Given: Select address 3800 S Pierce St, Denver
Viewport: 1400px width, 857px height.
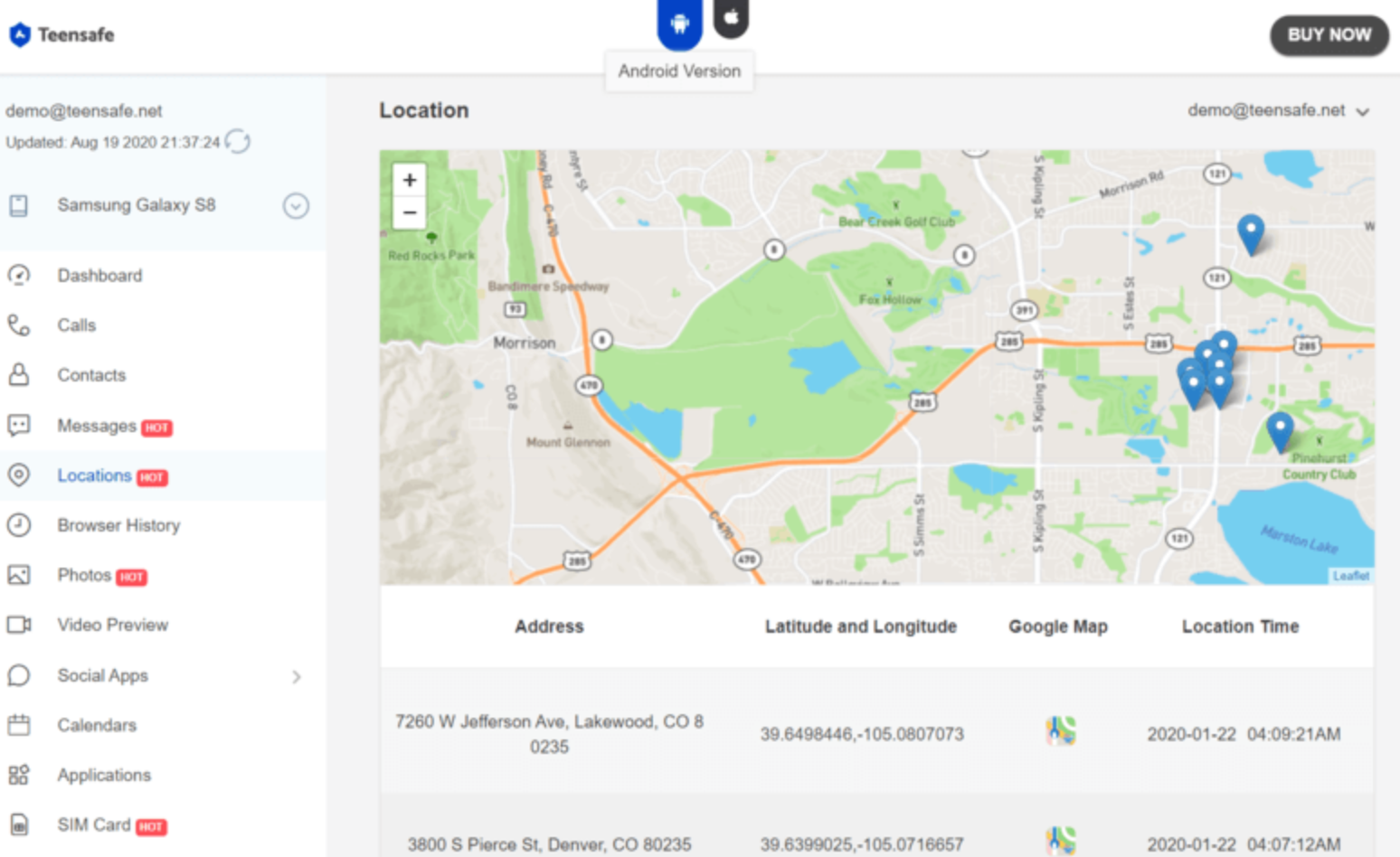Looking at the screenshot, I should pyautogui.click(x=549, y=844).
